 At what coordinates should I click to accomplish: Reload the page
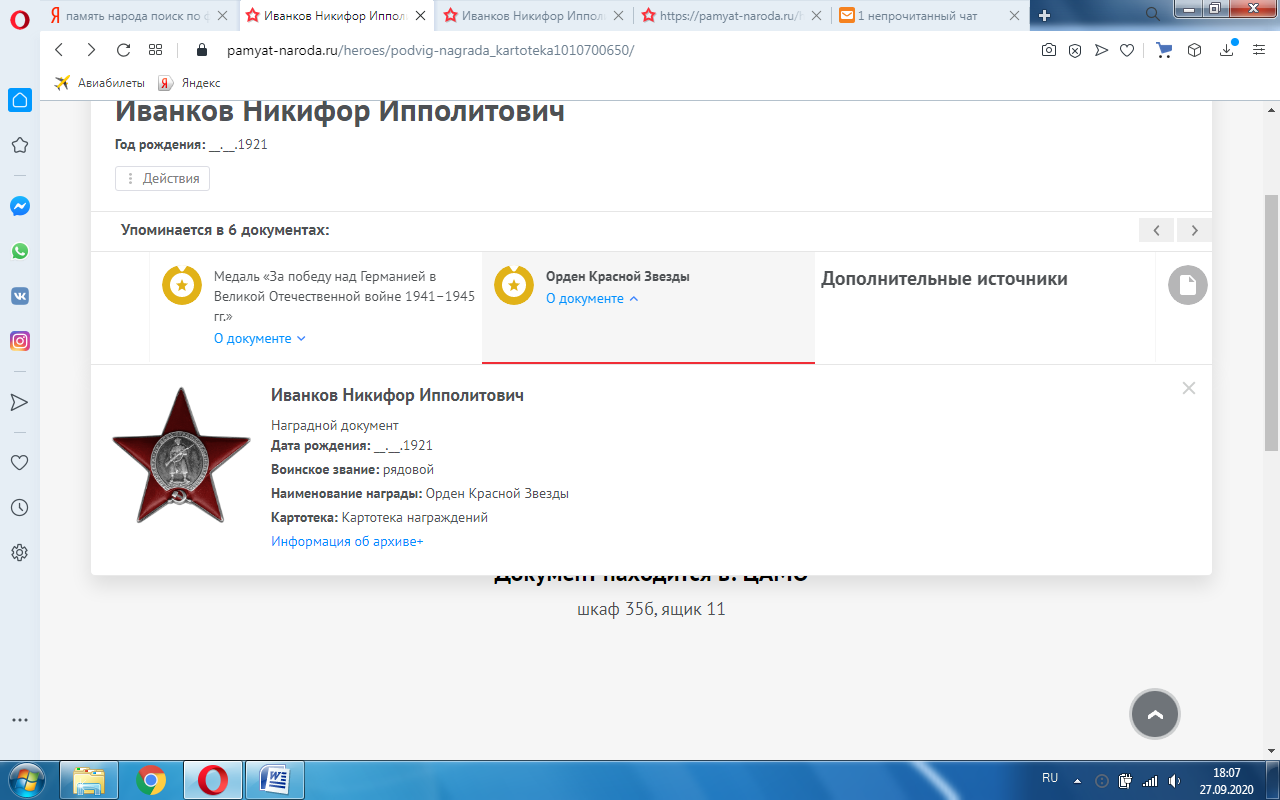tap(124, 50)
